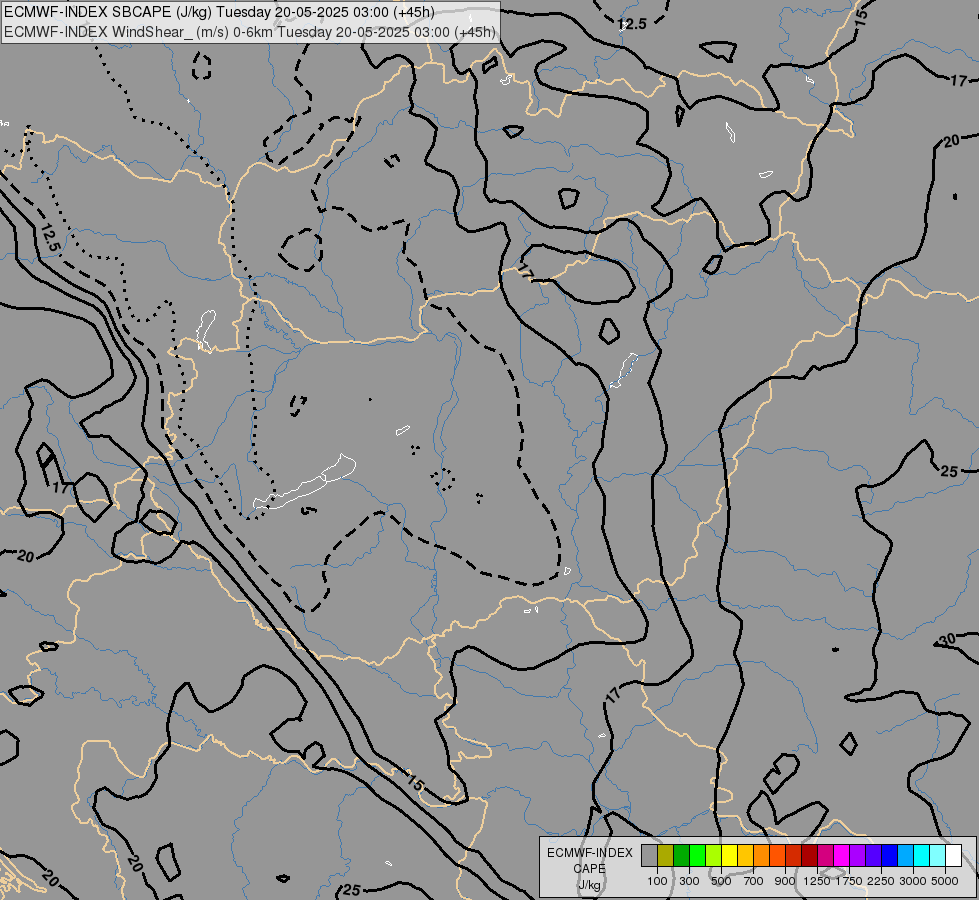Select the pure blue legend swatch
This screenshot has width=979, height=900.
click(x=889, y=855)
